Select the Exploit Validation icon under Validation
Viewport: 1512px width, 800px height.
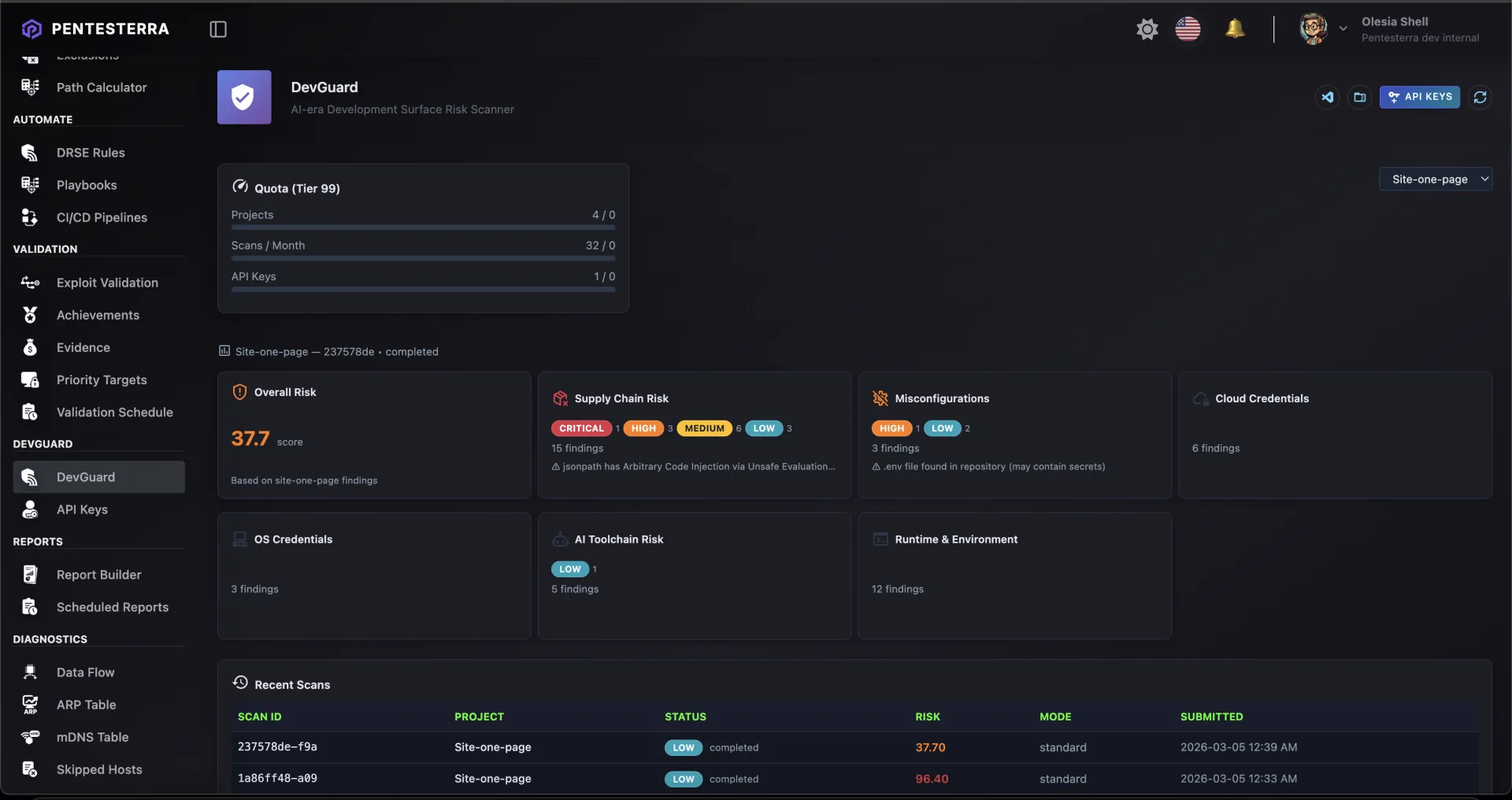[x=30, y=283]
